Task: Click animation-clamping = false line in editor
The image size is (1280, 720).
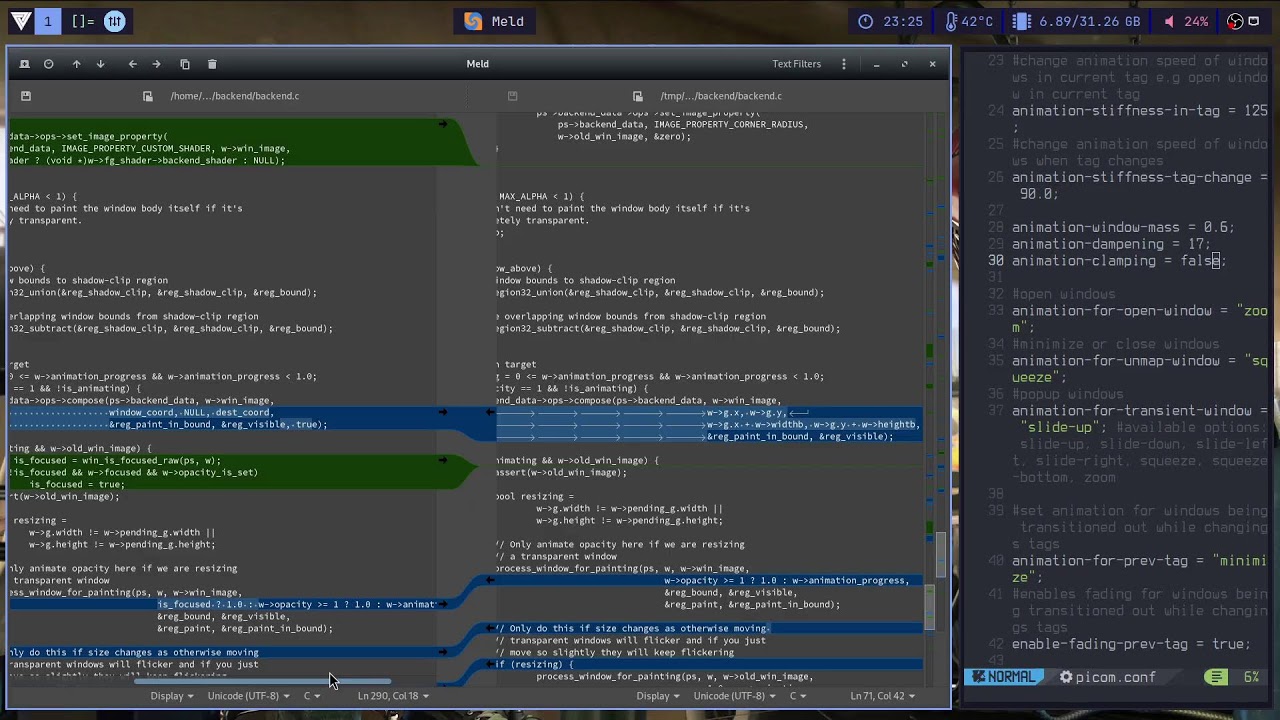Action: click(1118, 261)
